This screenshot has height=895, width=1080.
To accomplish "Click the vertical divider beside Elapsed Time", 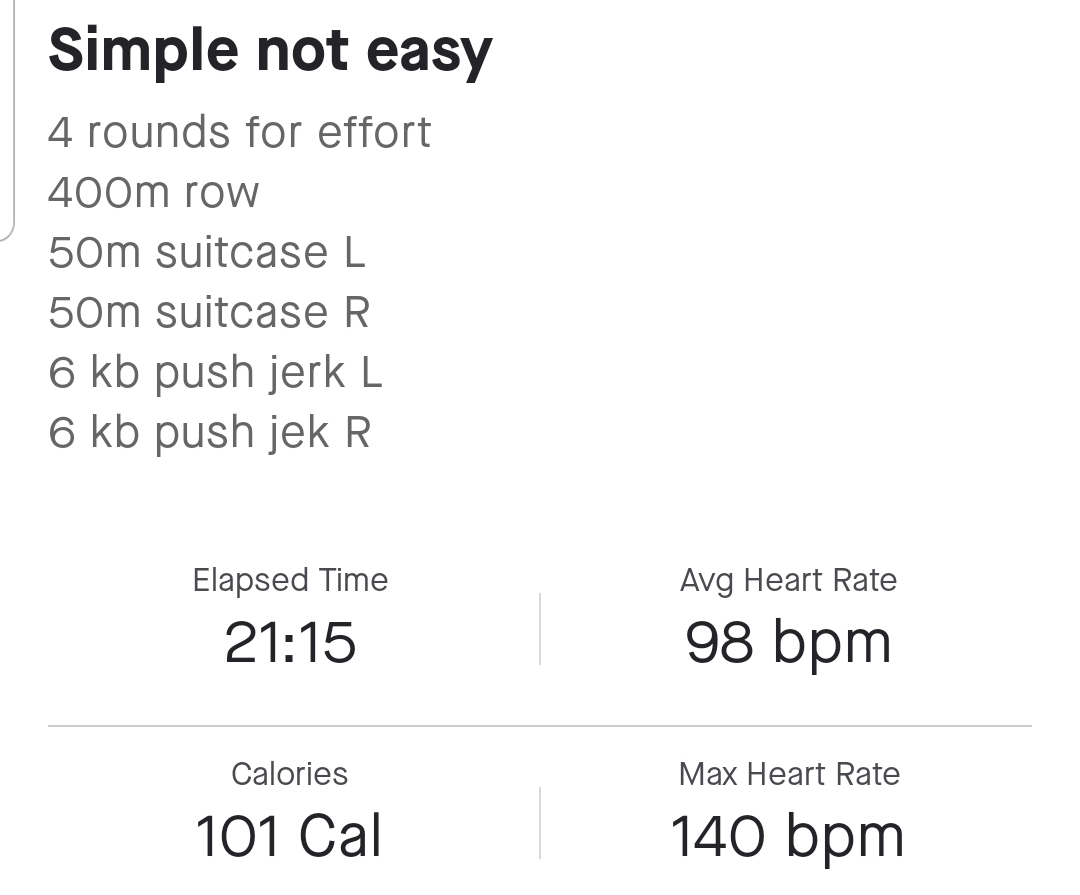I will pos(540,629).
